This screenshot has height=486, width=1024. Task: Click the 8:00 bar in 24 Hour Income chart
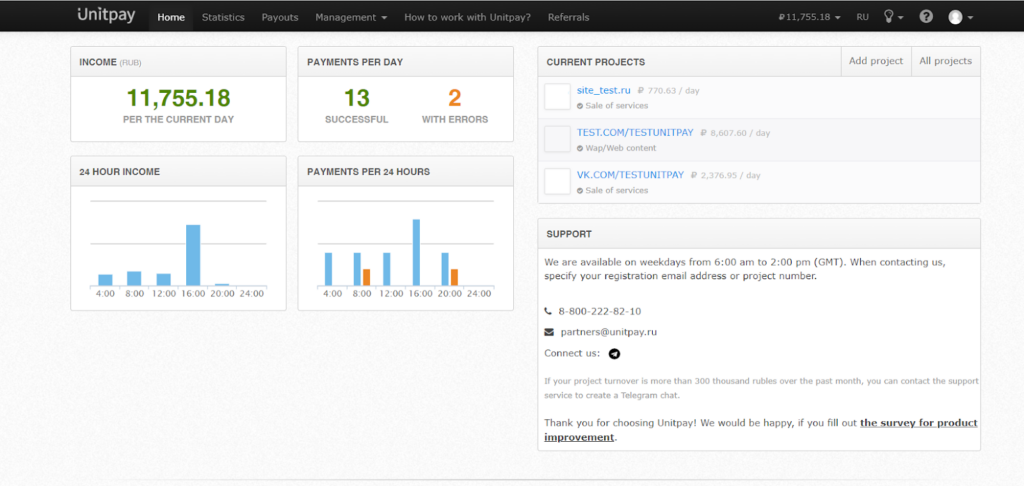[134, 279]
